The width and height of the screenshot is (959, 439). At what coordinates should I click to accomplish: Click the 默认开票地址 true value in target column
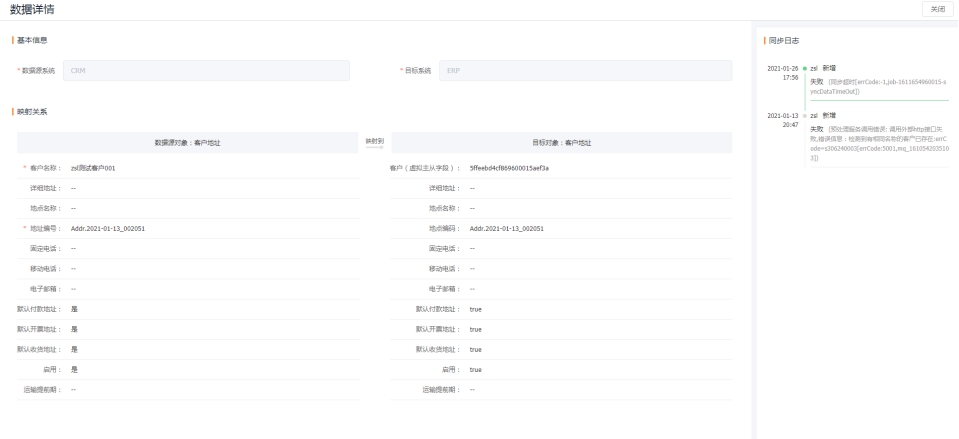(475, 330)
